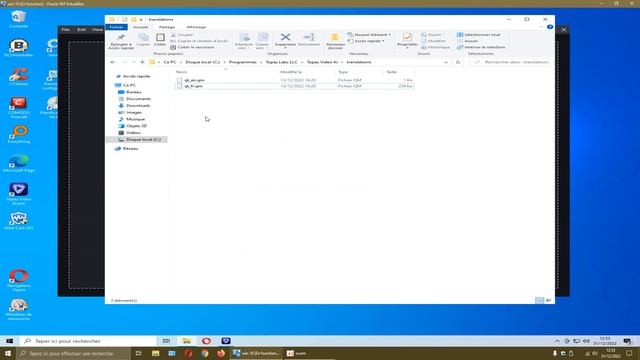
Task: Click the Topaz Video AI icon in VM taskbar
Action: point(226,341)
